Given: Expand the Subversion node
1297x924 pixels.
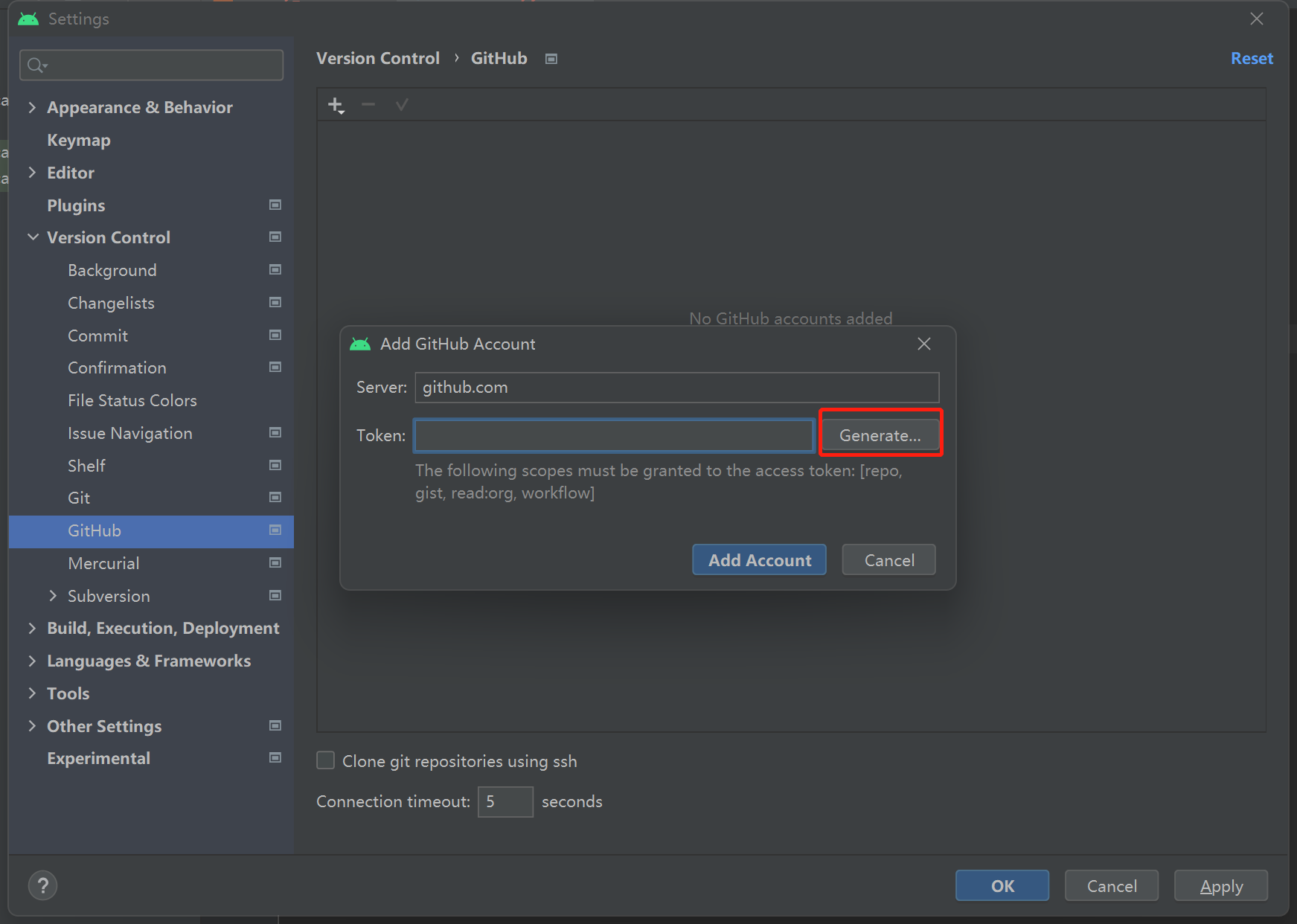Looking at the screenshot, I should tap(53, 596).
